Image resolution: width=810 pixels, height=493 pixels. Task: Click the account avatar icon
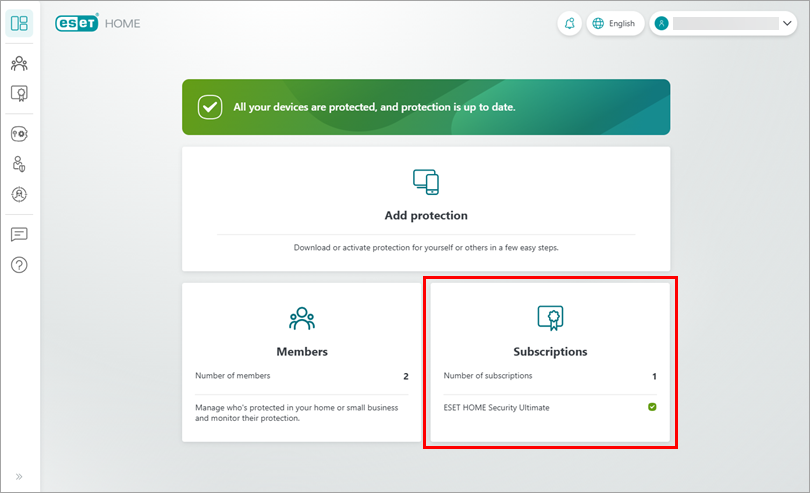(x=661, y=23)
